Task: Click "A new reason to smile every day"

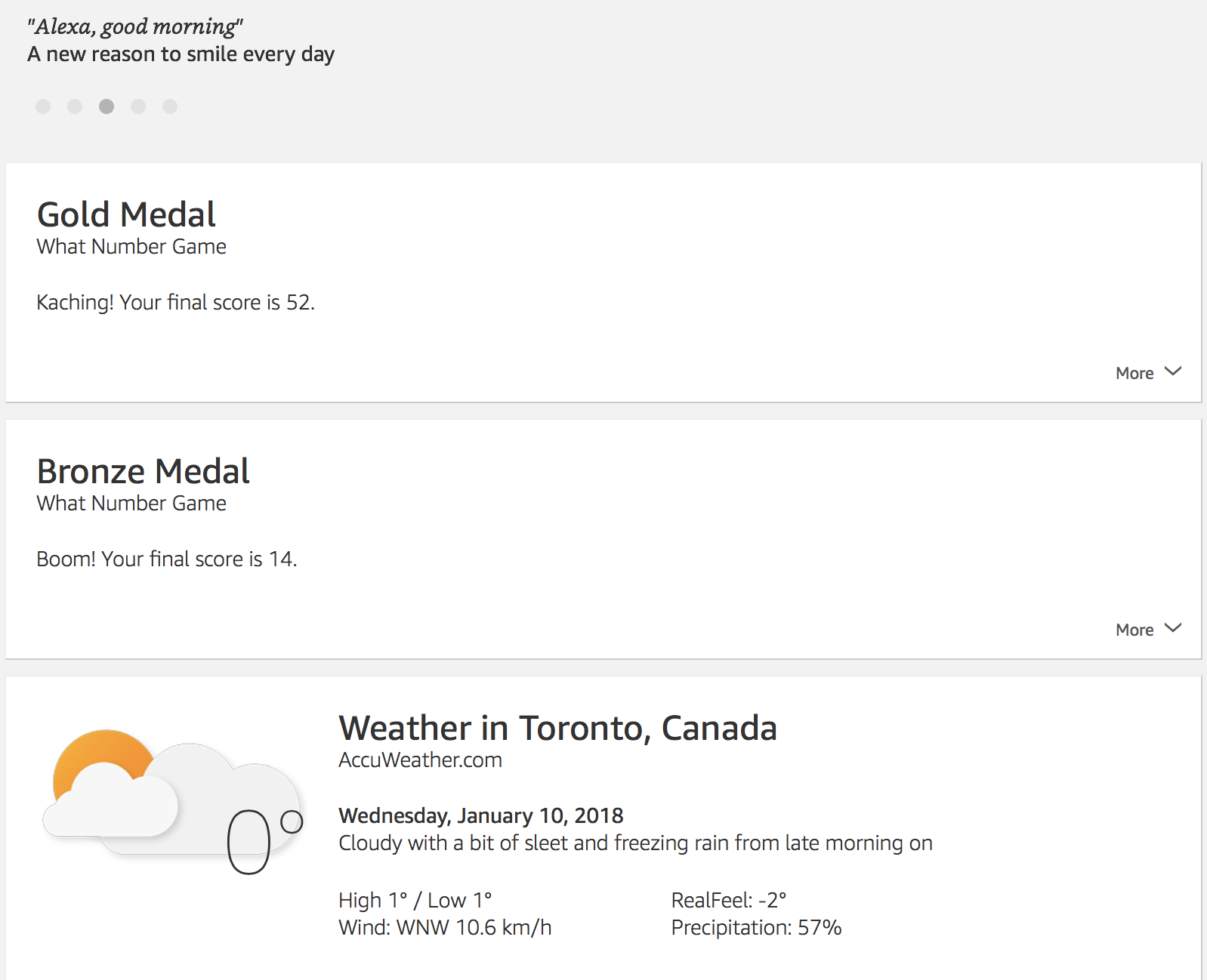Action: pyautogui.click(x=181, y=54)
